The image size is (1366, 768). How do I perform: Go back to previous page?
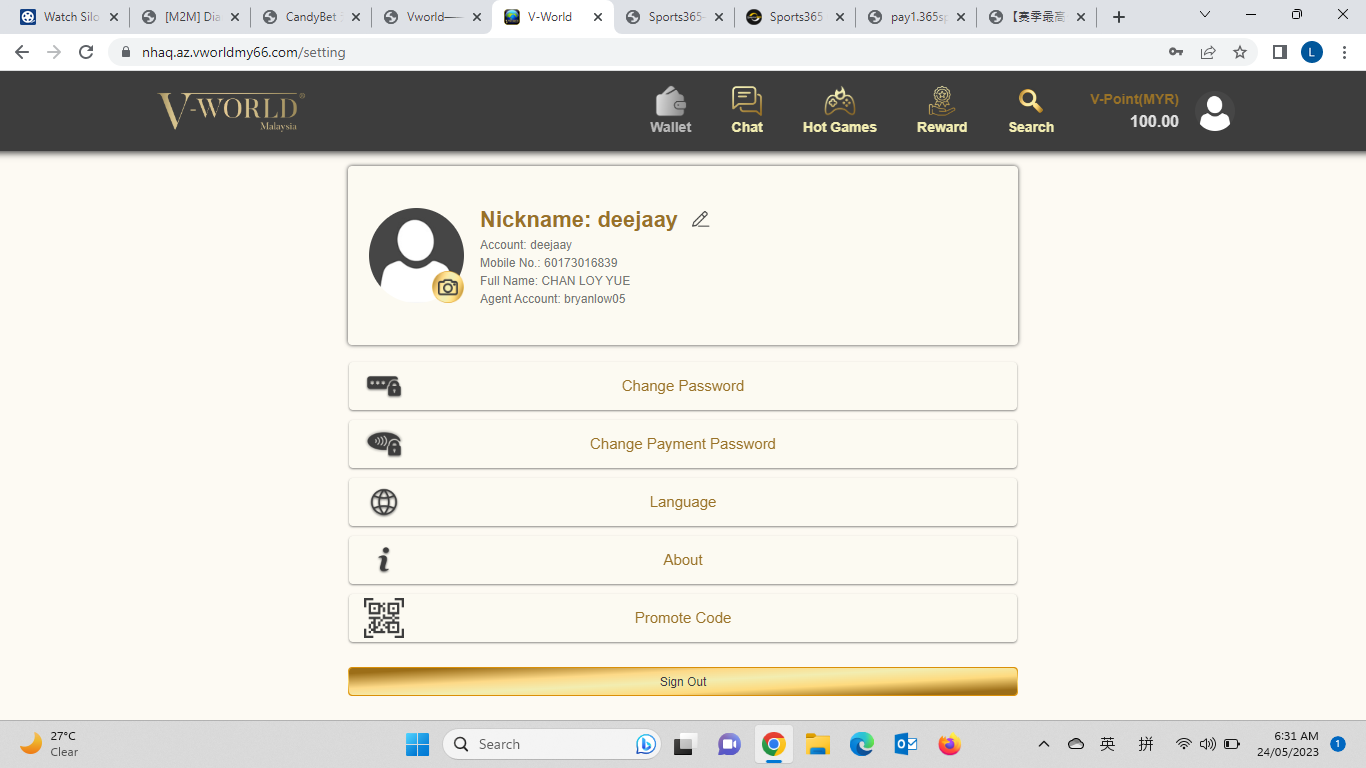pyautogui.click(x=22, y=52)
